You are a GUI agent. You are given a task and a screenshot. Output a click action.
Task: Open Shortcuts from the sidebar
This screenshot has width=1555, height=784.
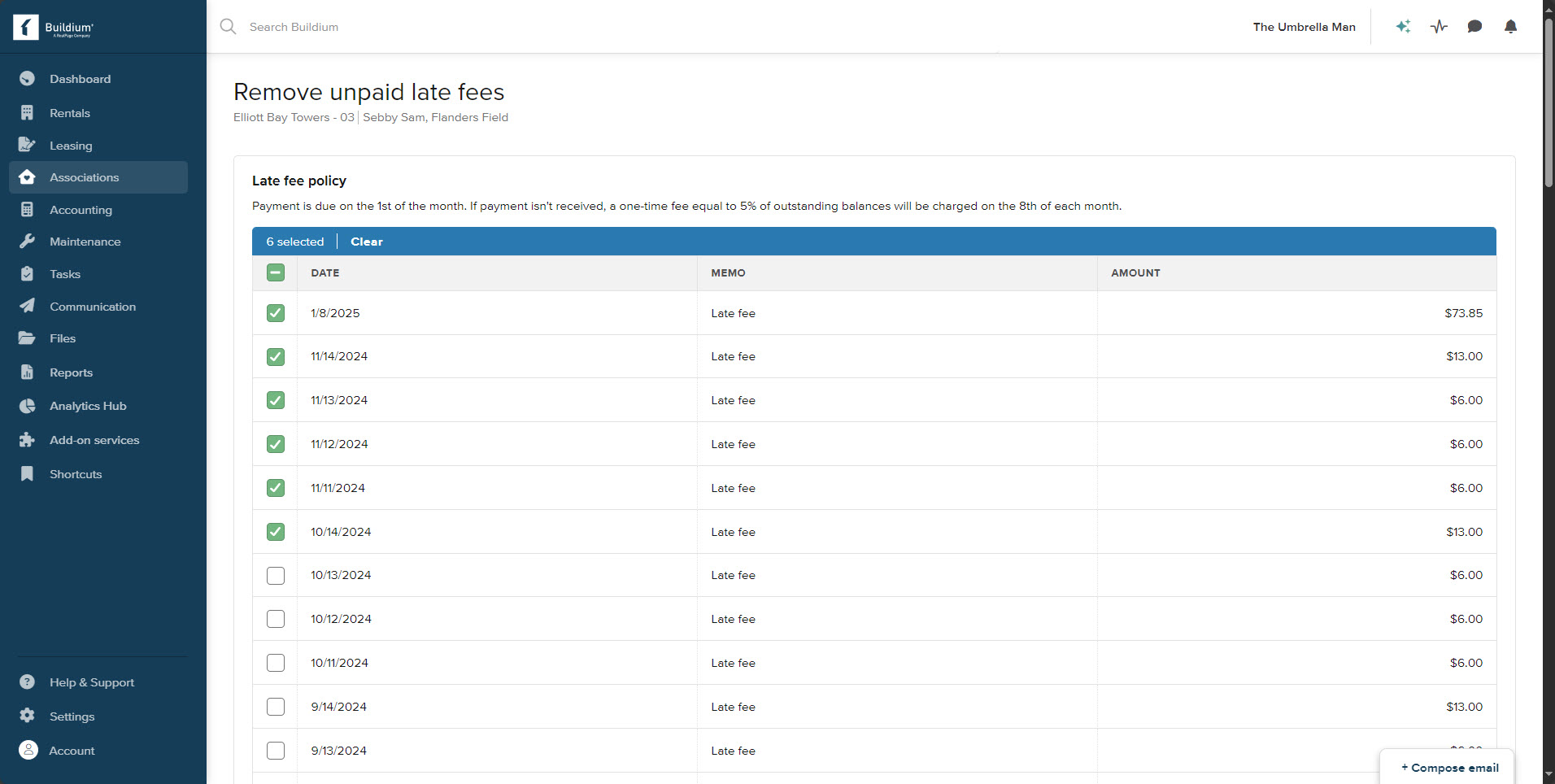[75, 474]
